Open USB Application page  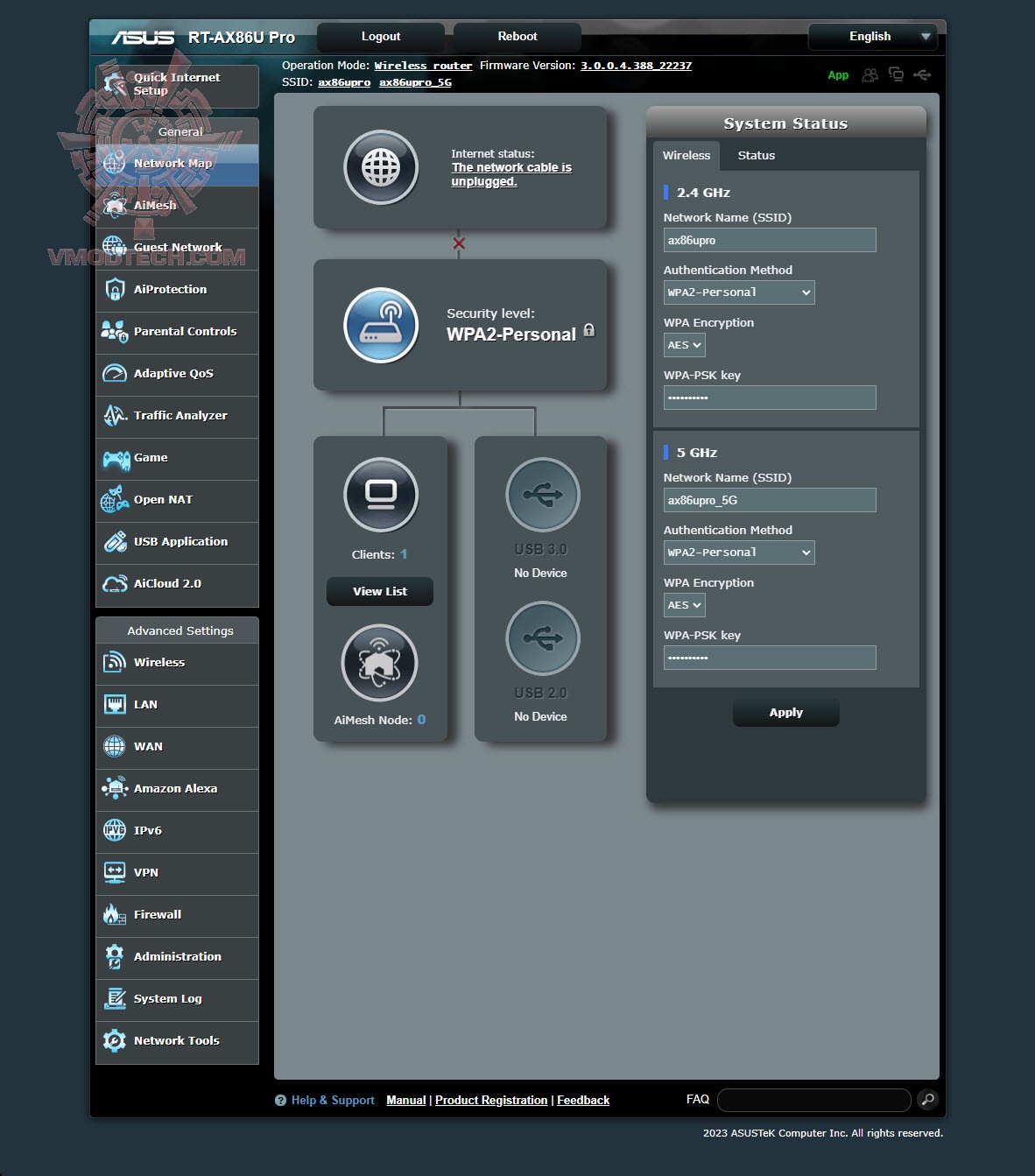click(x=177, y=542)
